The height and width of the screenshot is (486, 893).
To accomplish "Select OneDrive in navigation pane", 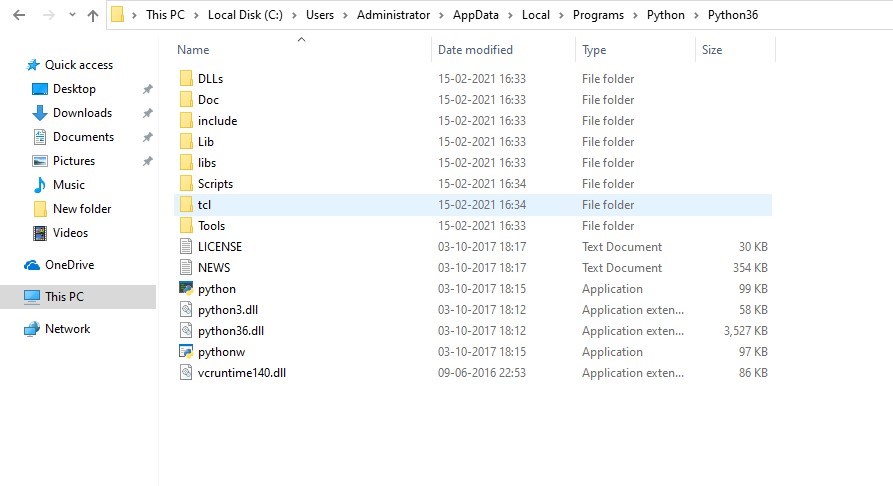I will (69, 265).
